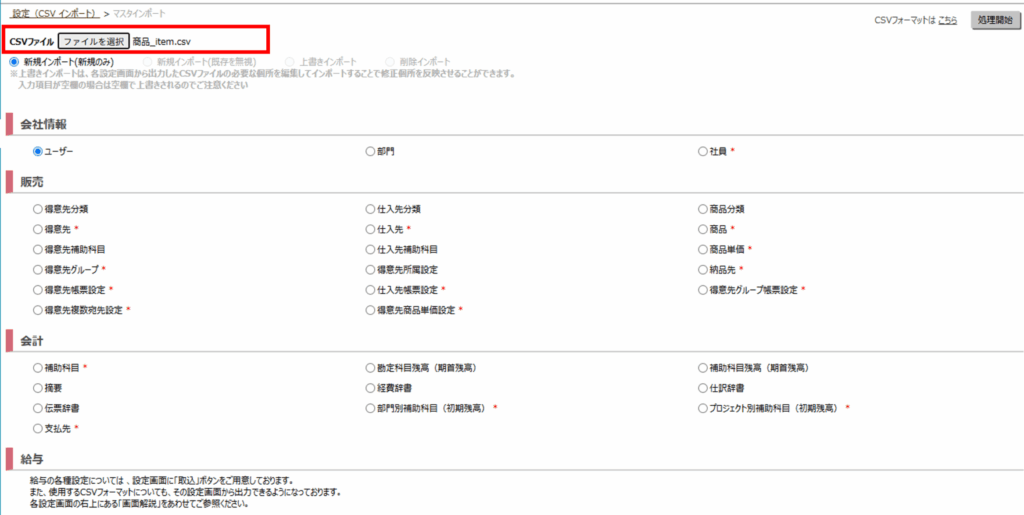Image resolution: width=1024 pixels, height=515 pixels.
Task: Select the 新規インポート(新規のみ) radio button
Action: 14,62
